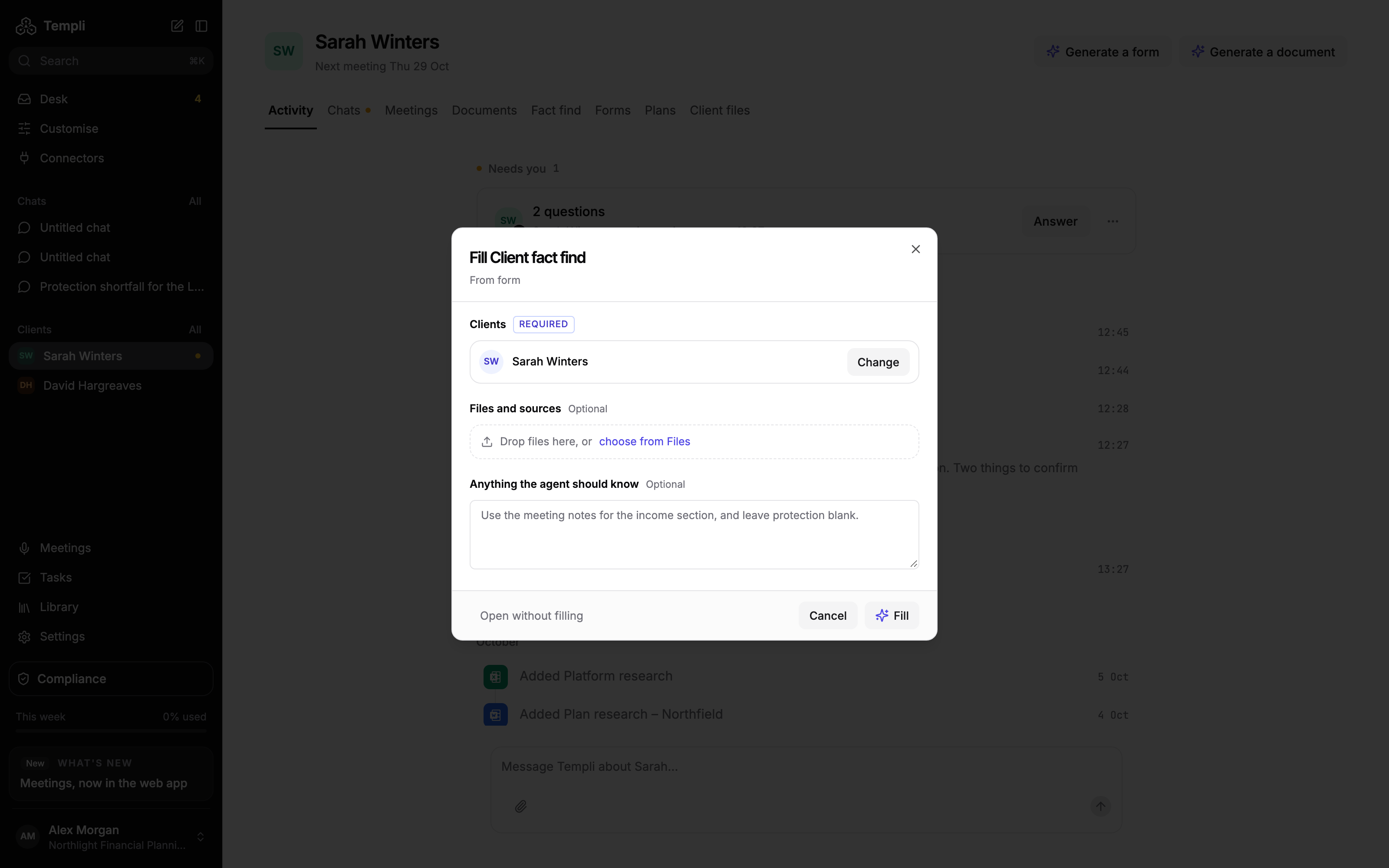The image size is (1389, 868).
Task: Click the choose from Files link
Action: pyautogui.click(x=644, y=441)
